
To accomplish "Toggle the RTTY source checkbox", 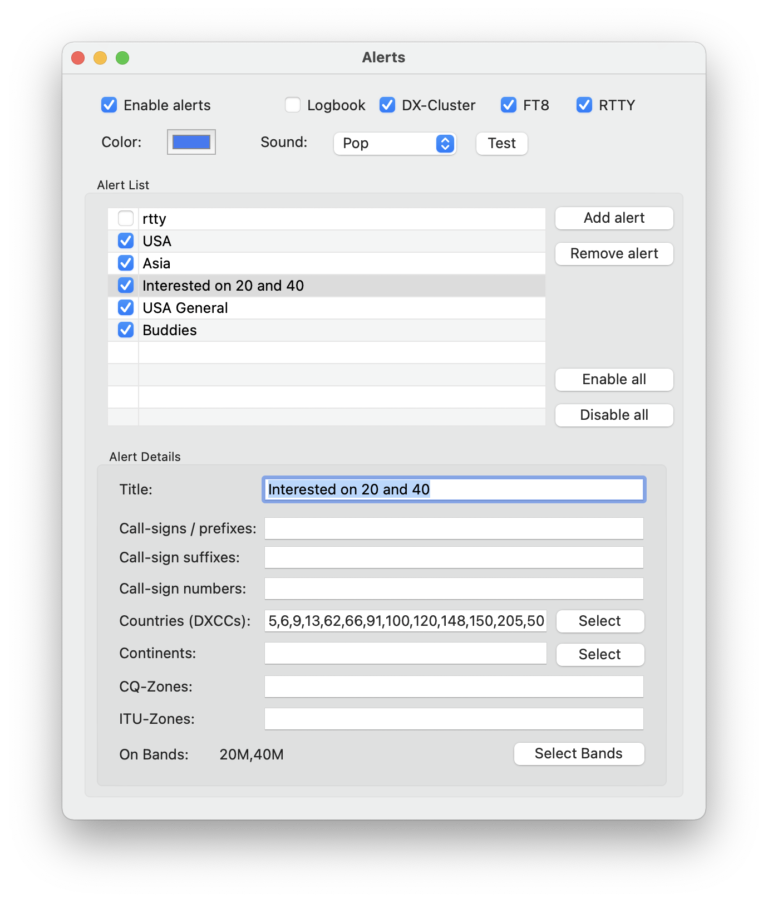I will [x=584, y=105].
